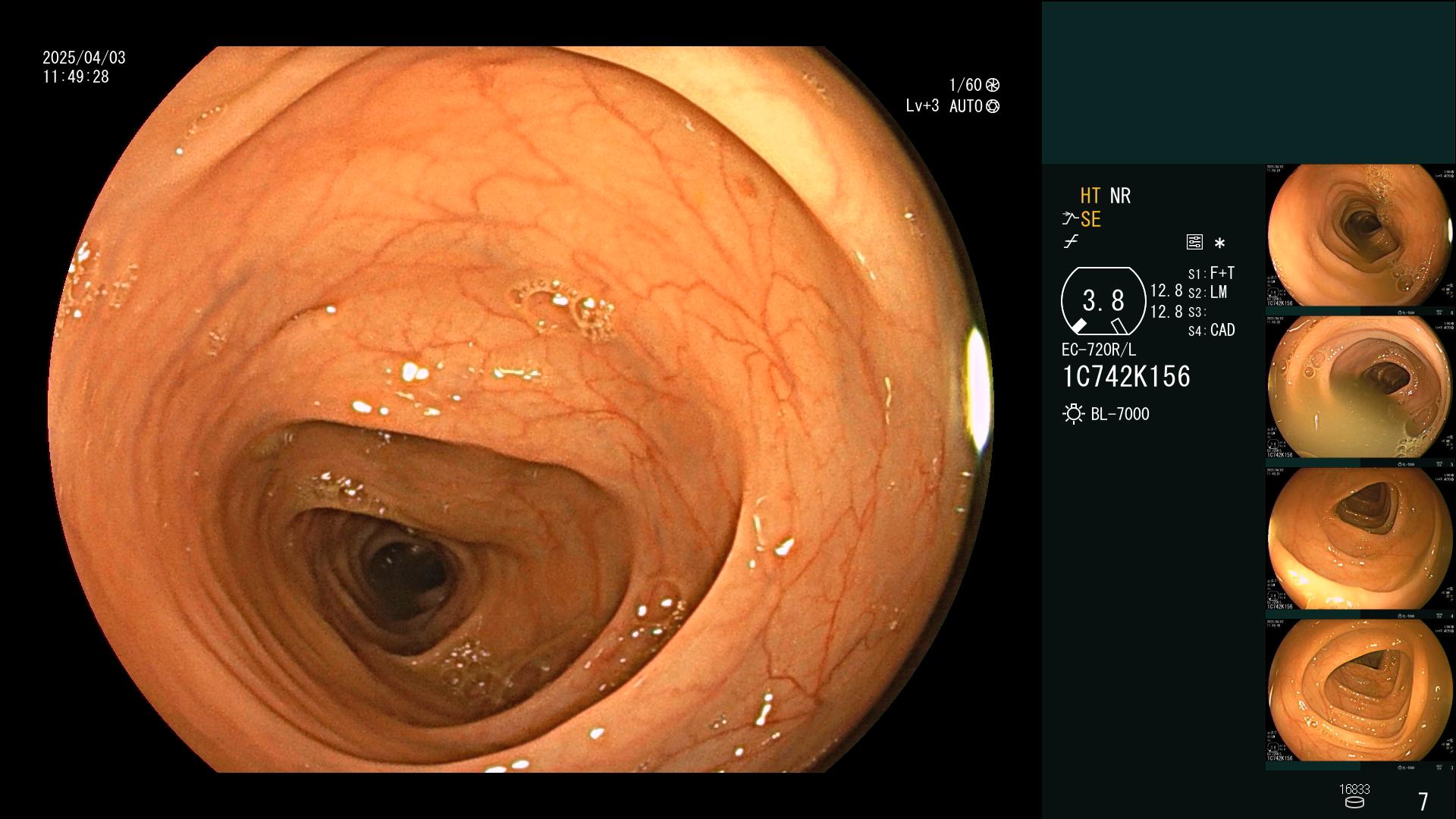The width and height of the screenshot is (1456, 819).
Task: Click the scope tip diagram showing 3.8
Action: coord(1103,302)
